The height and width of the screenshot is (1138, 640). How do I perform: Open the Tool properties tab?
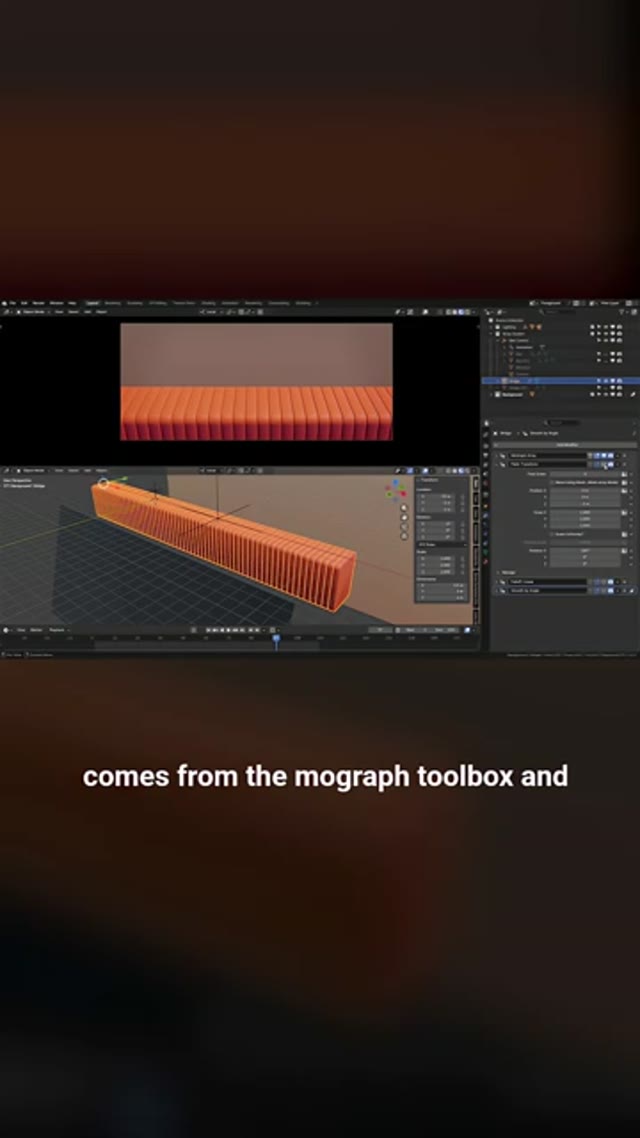click(x=485, y=435)
